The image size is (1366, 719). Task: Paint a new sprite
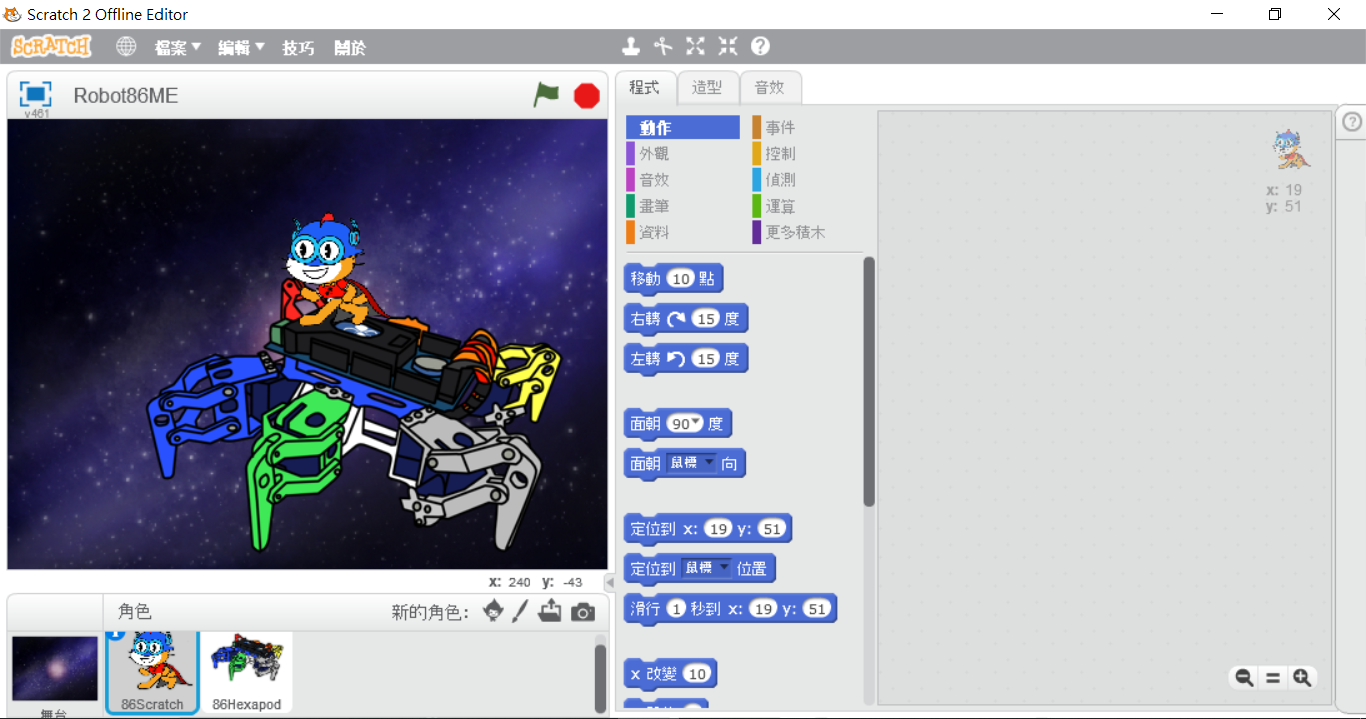point(520,611)
